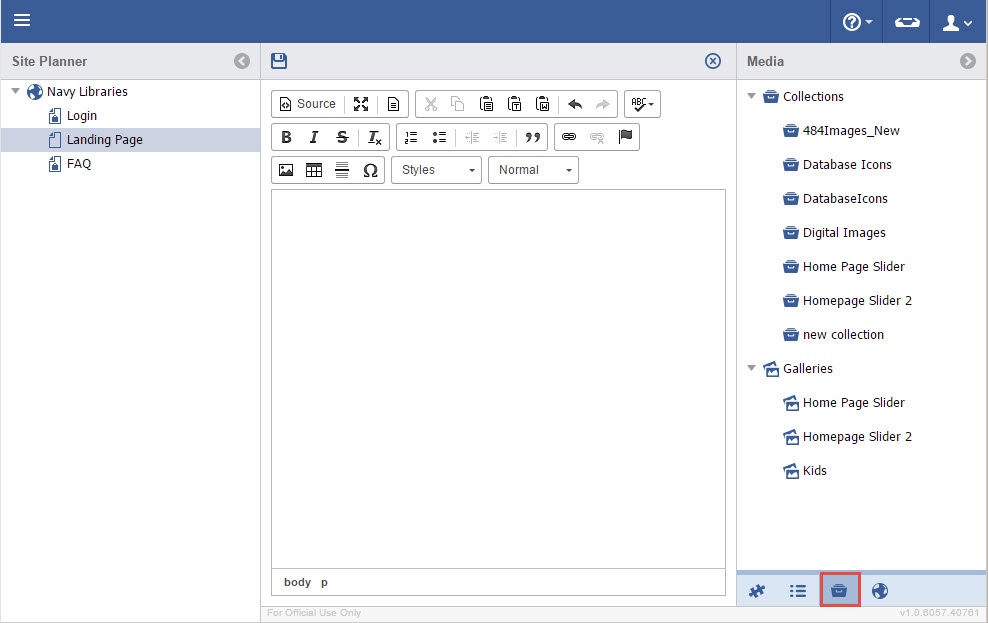Insert a block quote
This screenshot has width=988, height=623.
(533, 137)
